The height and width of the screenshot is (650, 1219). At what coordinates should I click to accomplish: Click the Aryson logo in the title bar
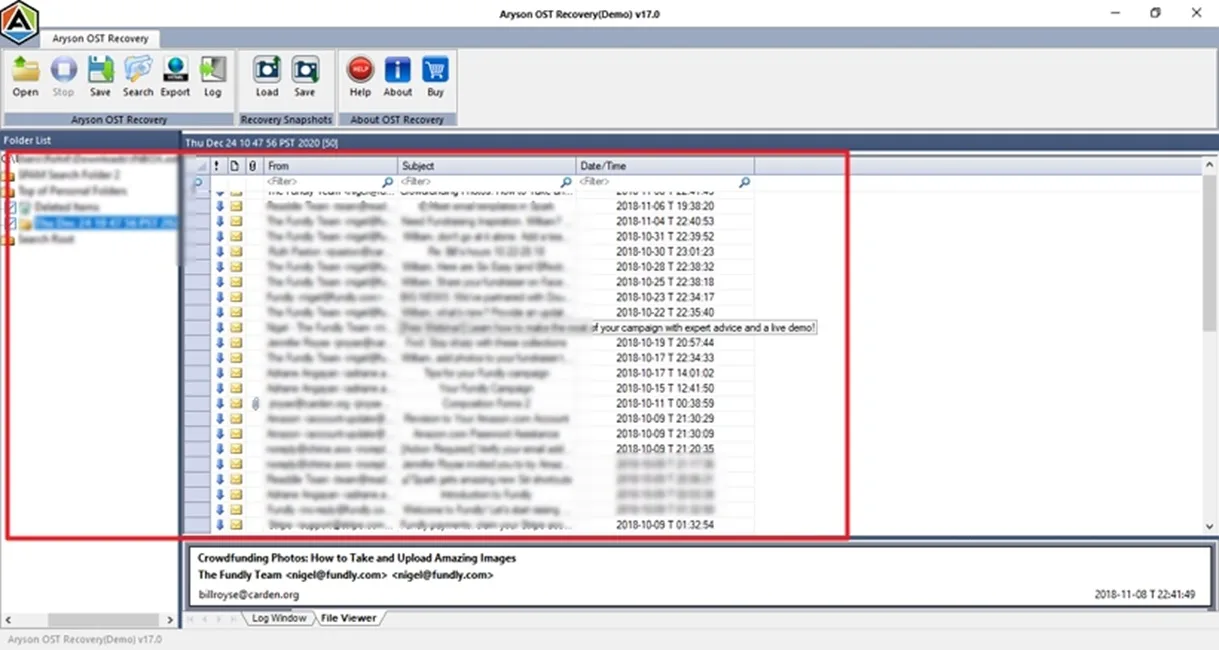click(x=19, y=22)
